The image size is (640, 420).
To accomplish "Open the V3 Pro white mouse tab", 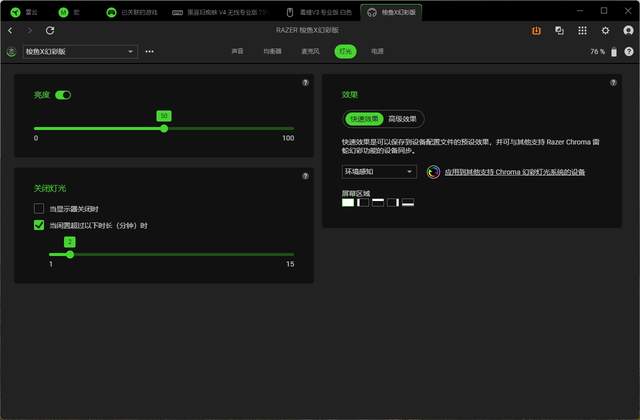I will pos(319,12).
